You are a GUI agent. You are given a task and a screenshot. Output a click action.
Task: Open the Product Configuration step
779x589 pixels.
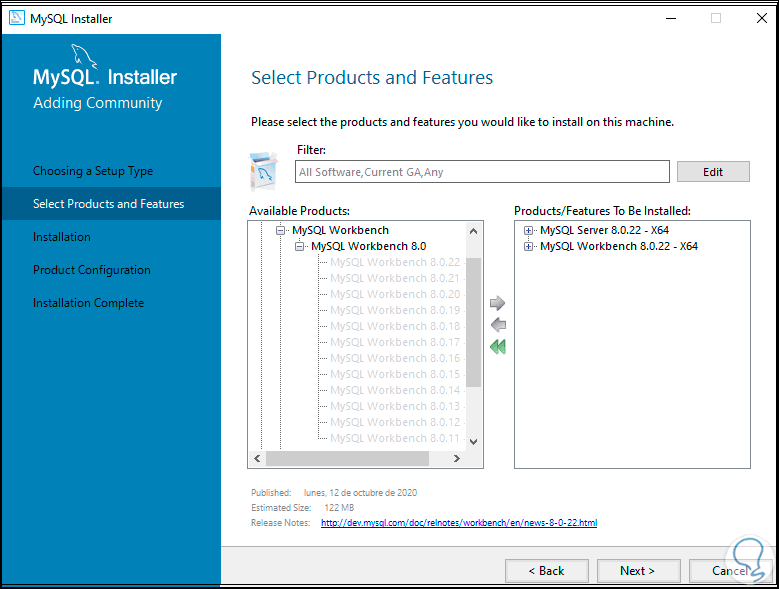91,270
